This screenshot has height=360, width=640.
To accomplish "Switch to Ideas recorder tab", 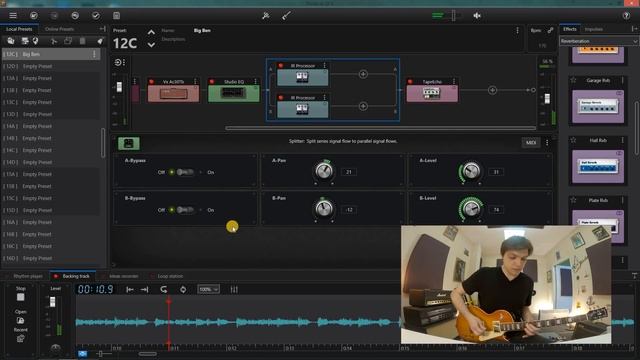I will (124, 276).
